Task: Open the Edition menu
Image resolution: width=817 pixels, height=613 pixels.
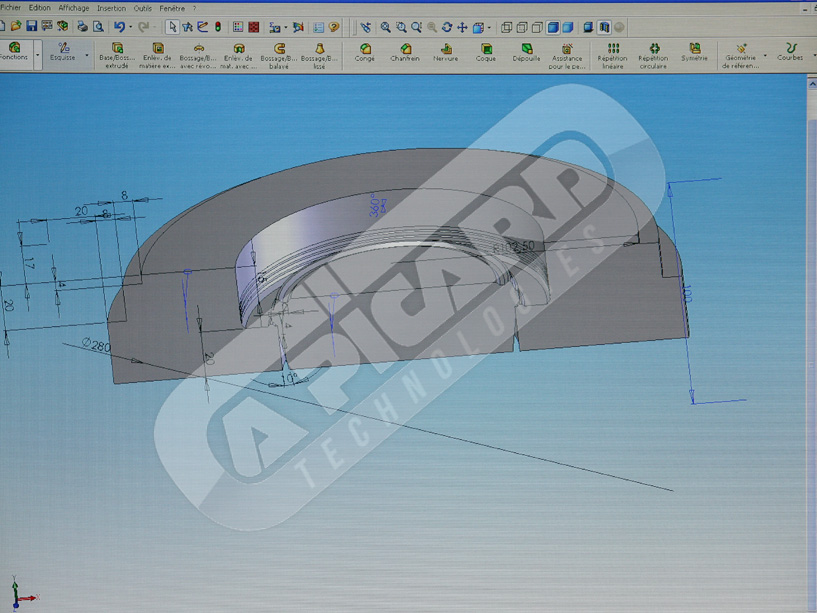Action: [x=40, y=8]
